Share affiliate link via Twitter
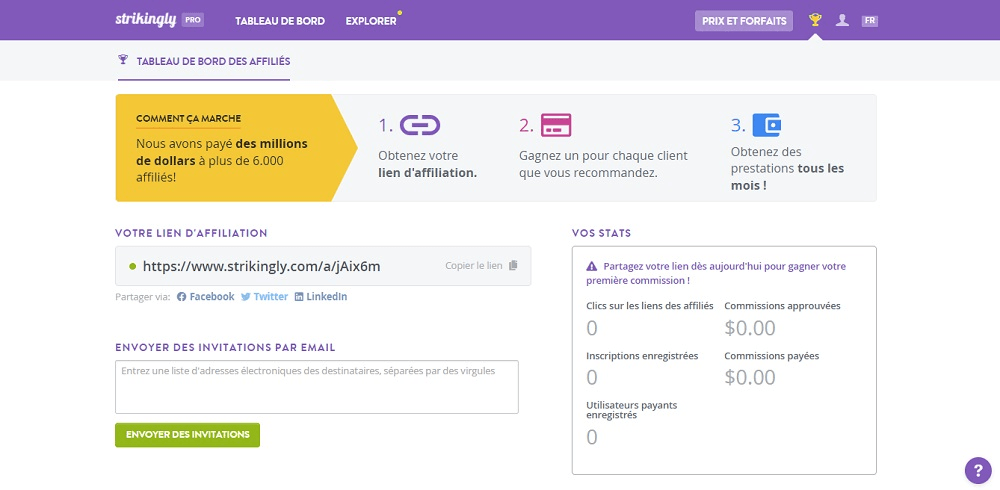Screen dimensions: 1000x490 pos(265,297)
